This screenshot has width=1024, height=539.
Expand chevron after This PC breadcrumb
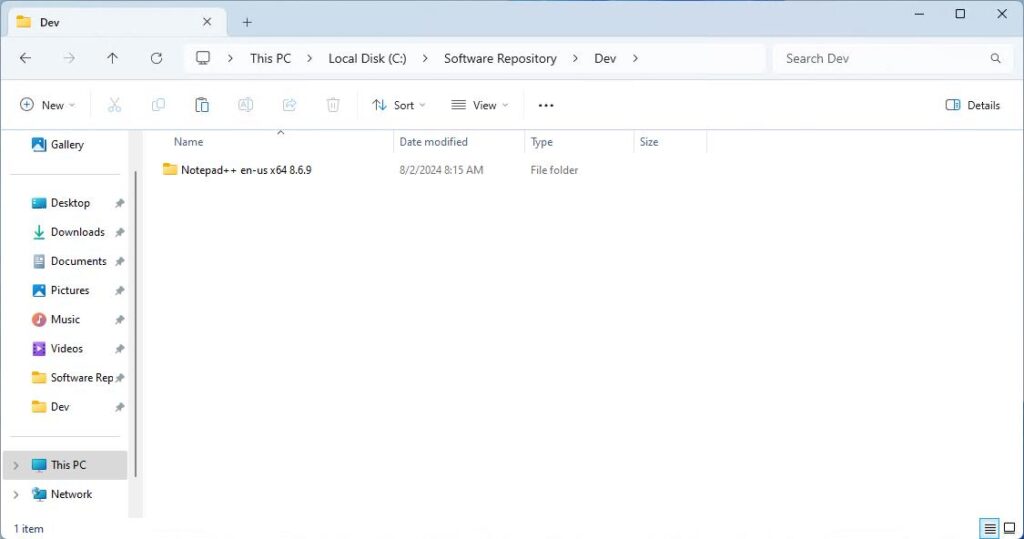[310, 58]
